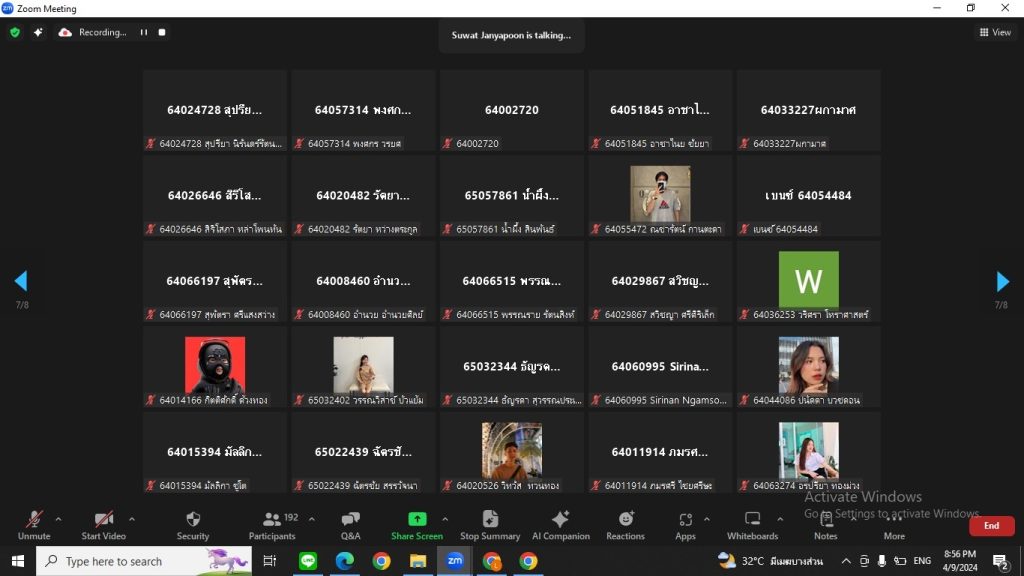Click the taskbar search box

click(x=144, y=561)
